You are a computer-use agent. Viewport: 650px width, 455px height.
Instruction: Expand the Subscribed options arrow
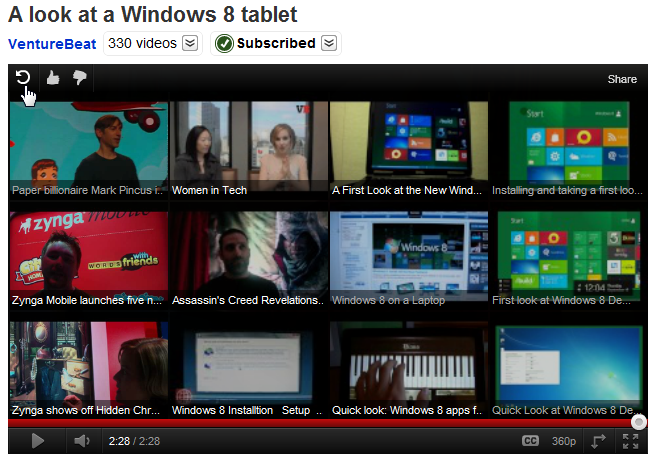click(329, 43)
